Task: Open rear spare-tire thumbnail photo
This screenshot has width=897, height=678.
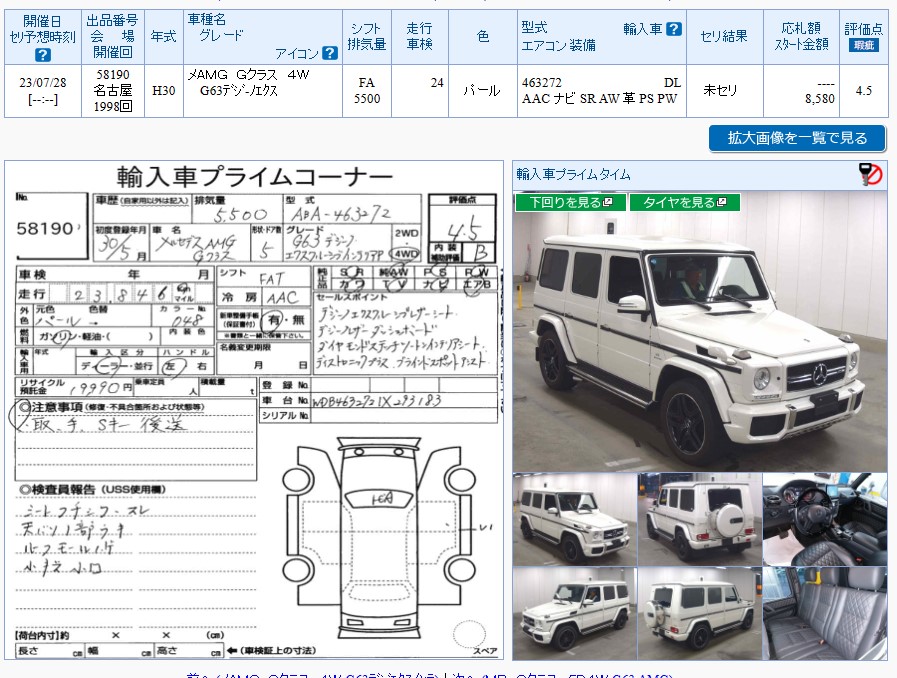Action: pos(700,519)
